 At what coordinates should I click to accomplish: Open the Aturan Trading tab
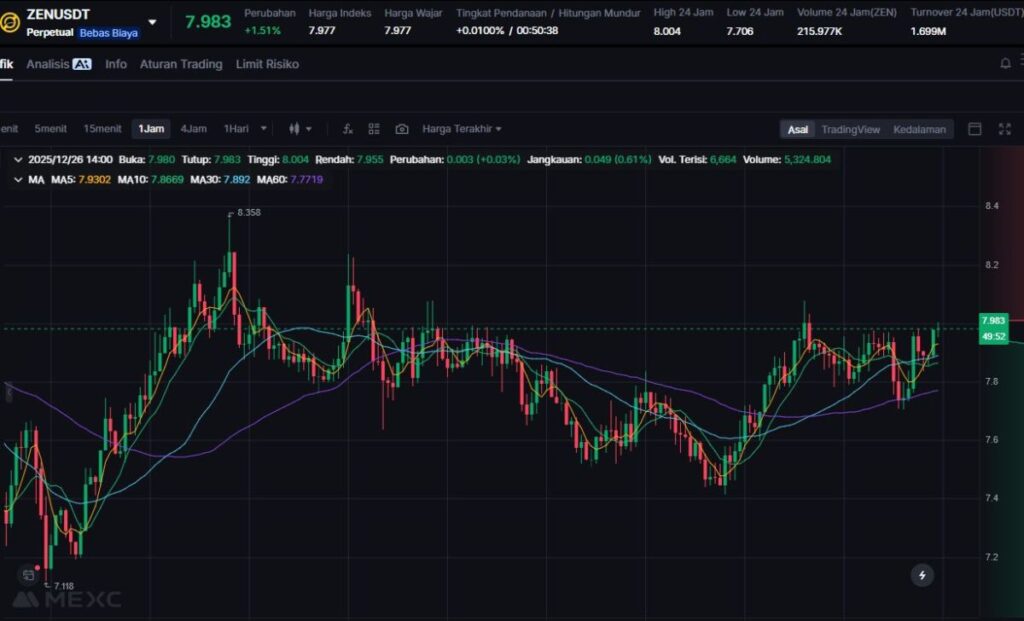[x=181, y=64]
